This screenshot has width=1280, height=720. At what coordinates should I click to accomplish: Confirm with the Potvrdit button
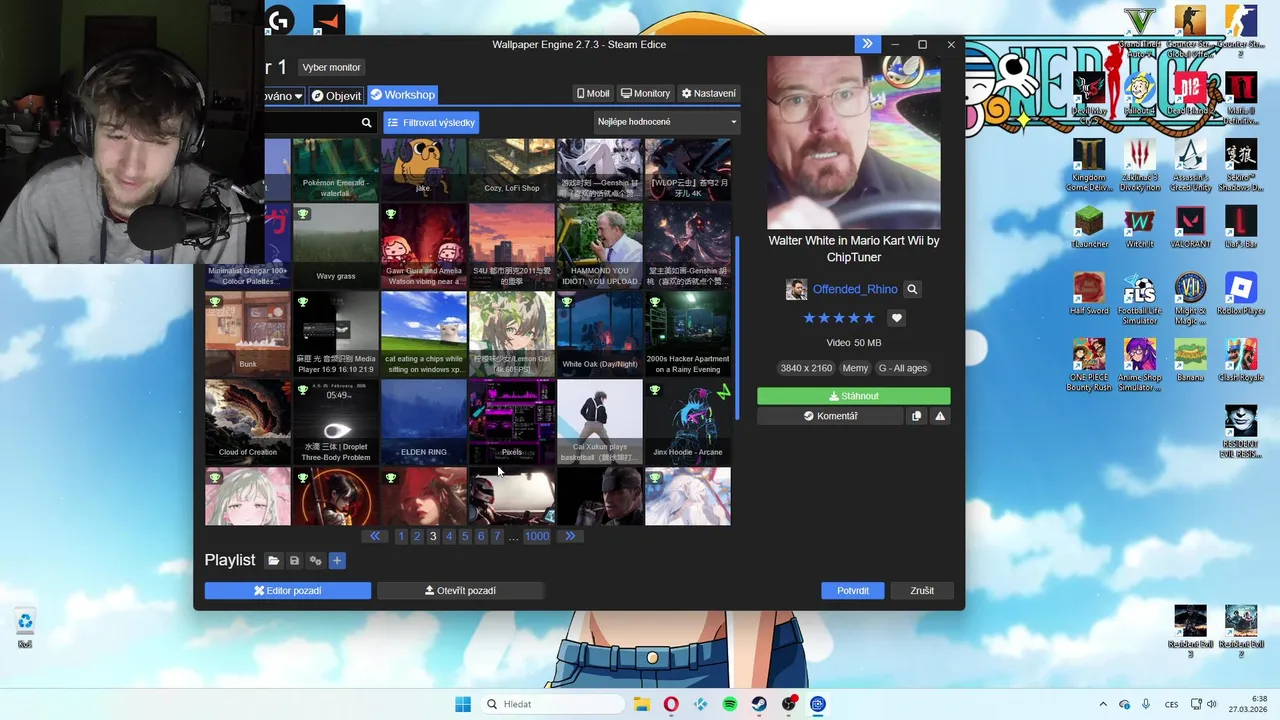[x=853, y=591]
